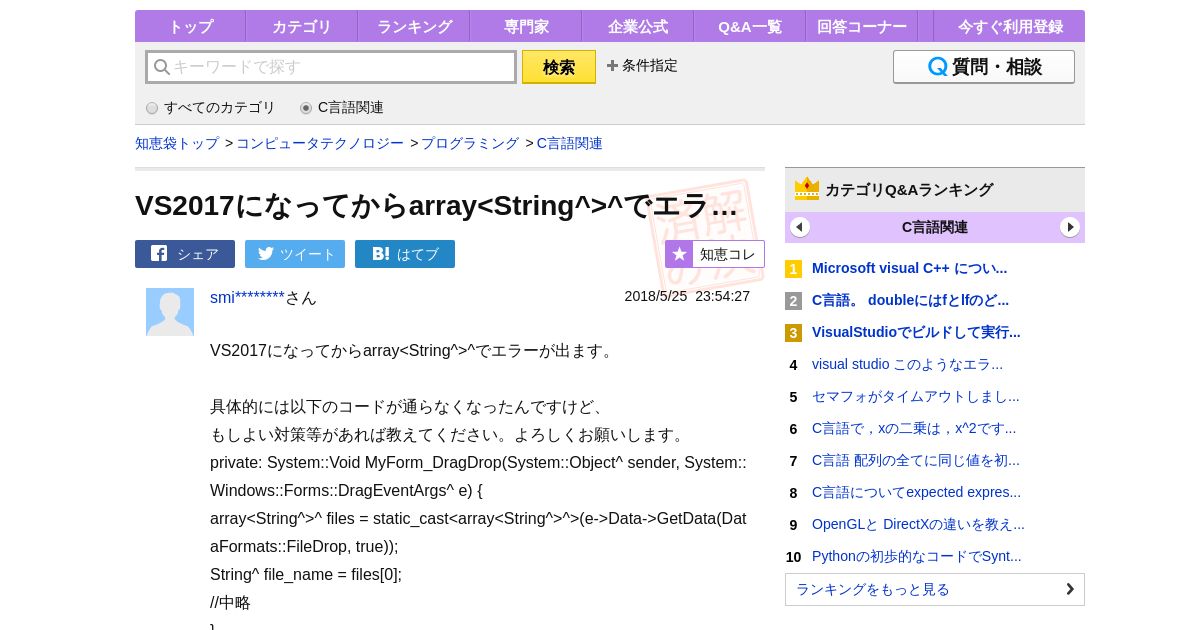1200x630 pixels.
Task: Click the rank 3 number badge
Action: (x=793, y=333)
